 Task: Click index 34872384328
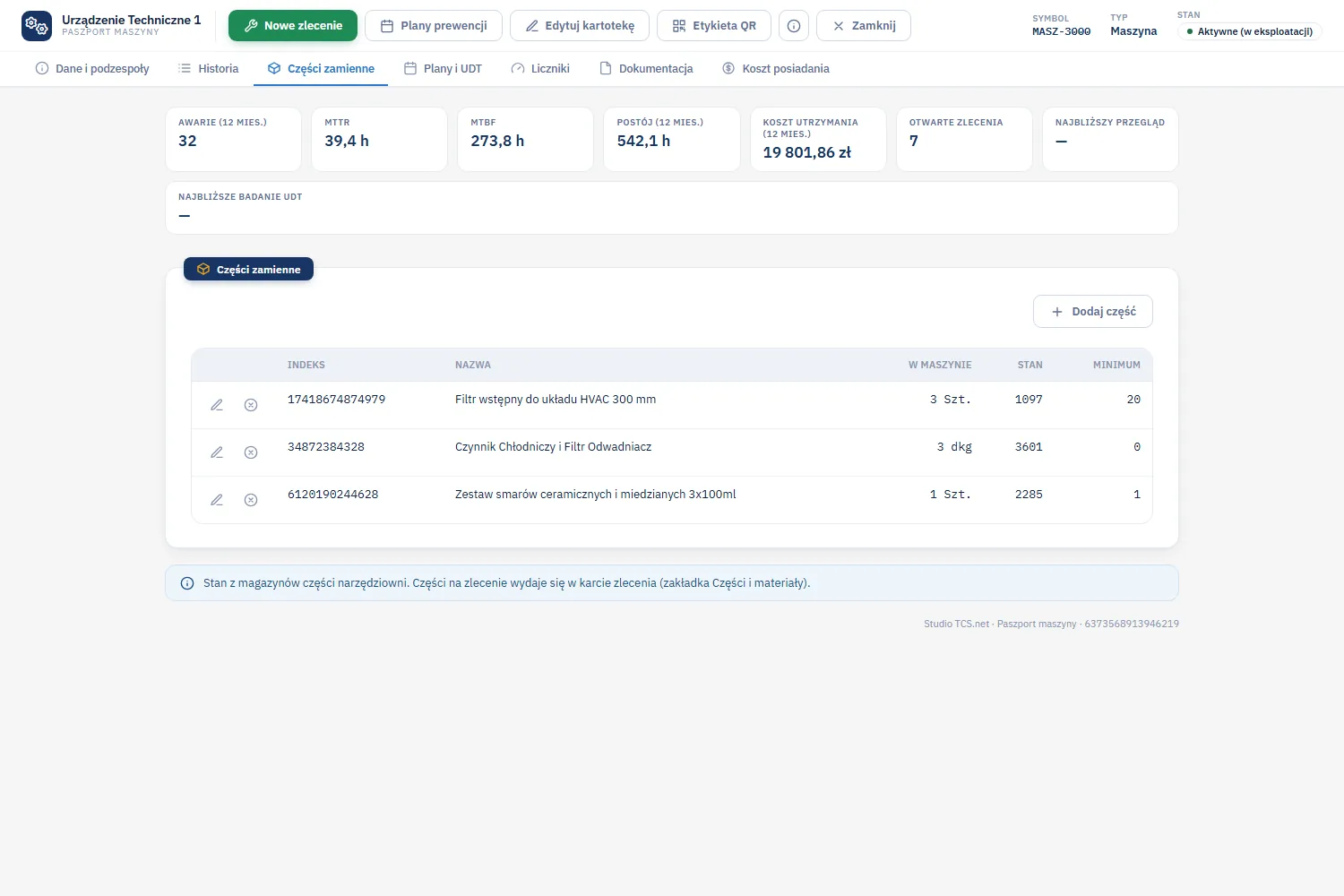click(x=326, y=447)
